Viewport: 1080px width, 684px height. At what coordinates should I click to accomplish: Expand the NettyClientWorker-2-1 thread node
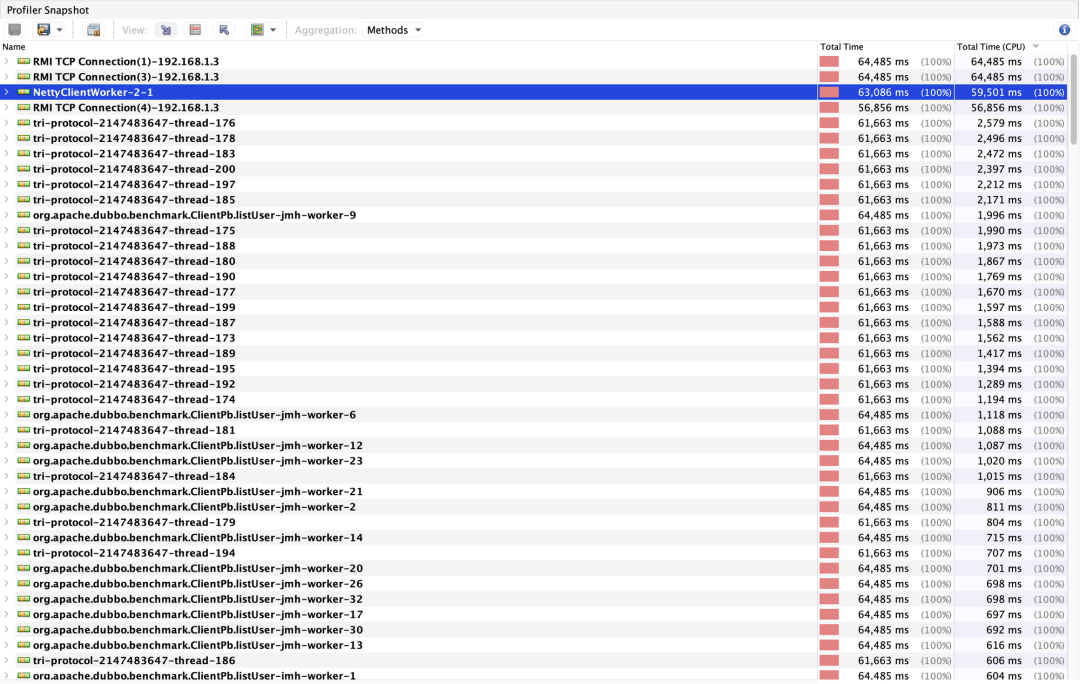click(7, 92)
